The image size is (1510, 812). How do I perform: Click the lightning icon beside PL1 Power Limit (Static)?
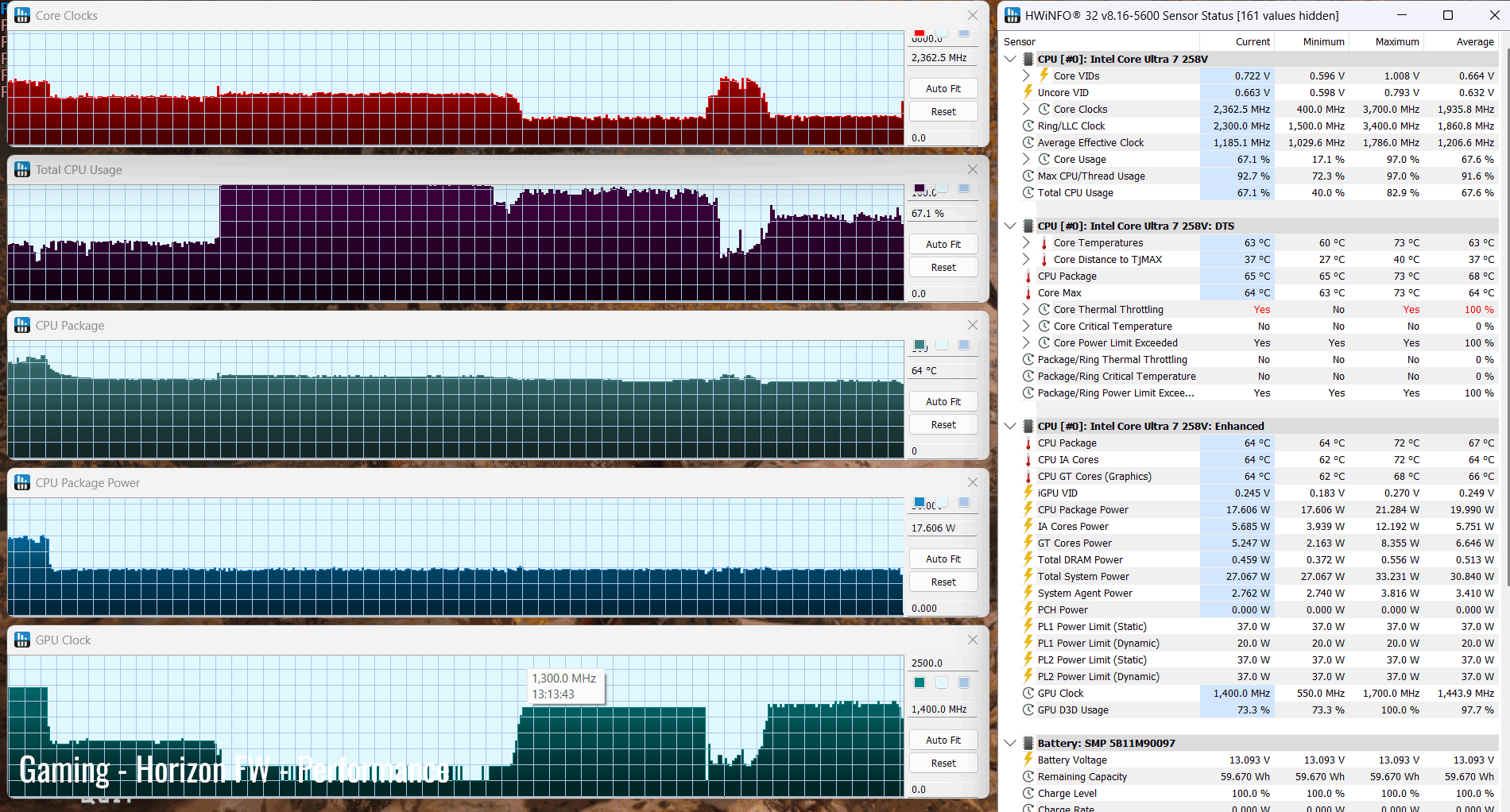pos(1028,626)
